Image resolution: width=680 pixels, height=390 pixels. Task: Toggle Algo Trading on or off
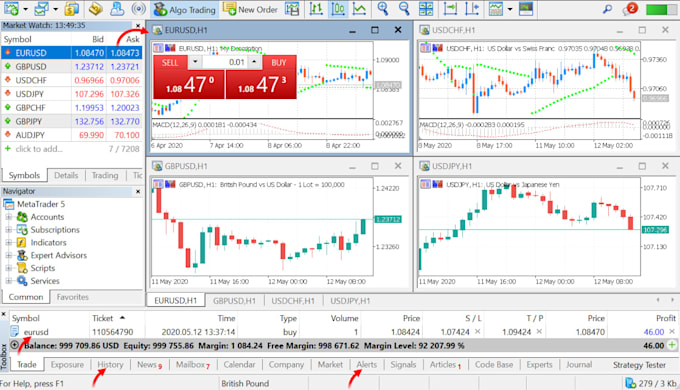click(x=185, y=9)
